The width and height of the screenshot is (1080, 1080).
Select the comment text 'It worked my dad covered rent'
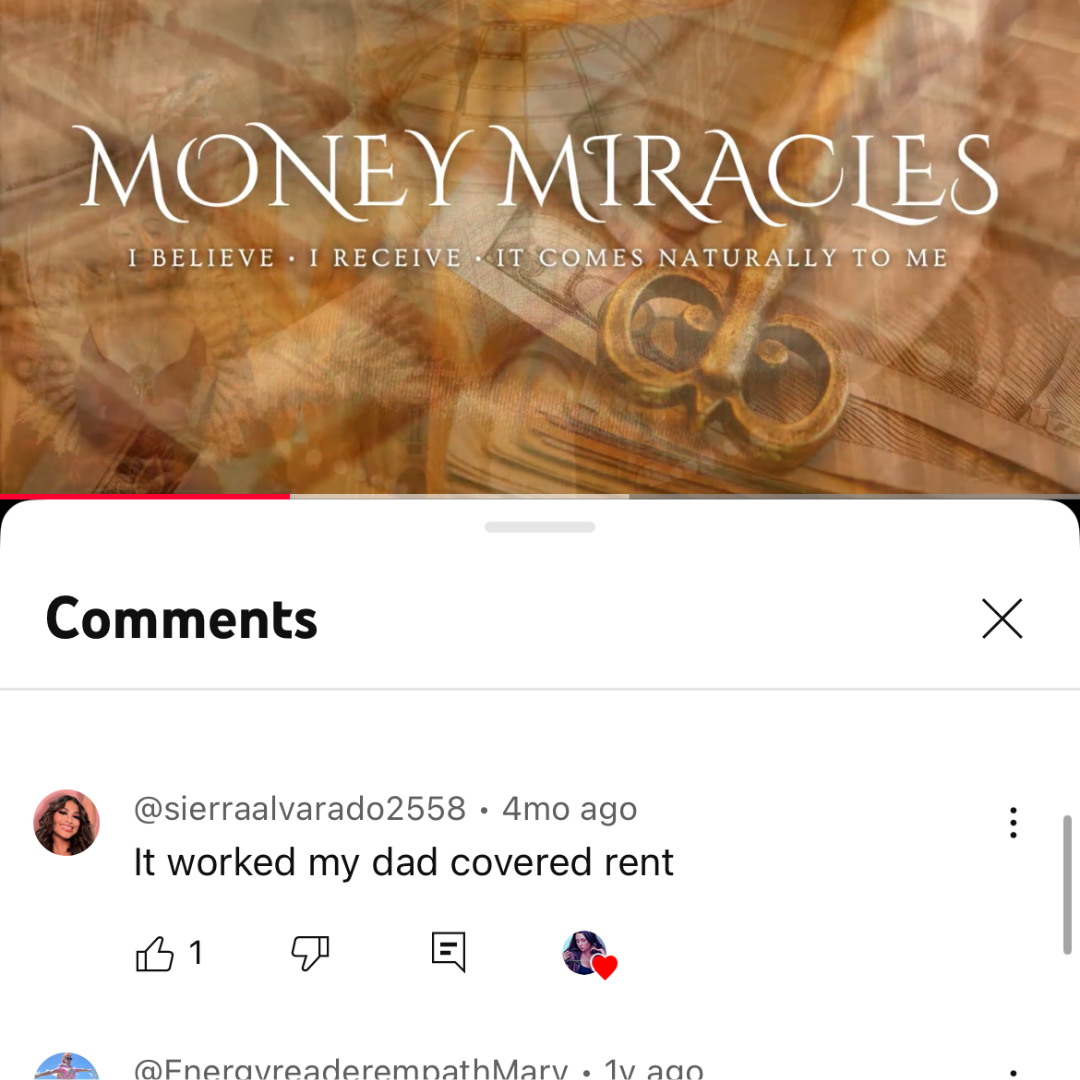pos(404,862)
